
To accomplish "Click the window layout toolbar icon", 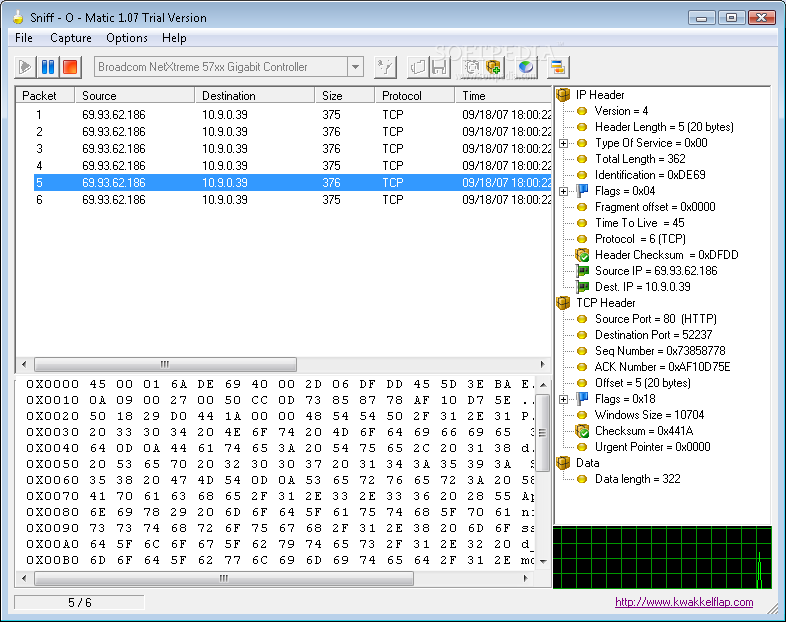I will [557, 67].
